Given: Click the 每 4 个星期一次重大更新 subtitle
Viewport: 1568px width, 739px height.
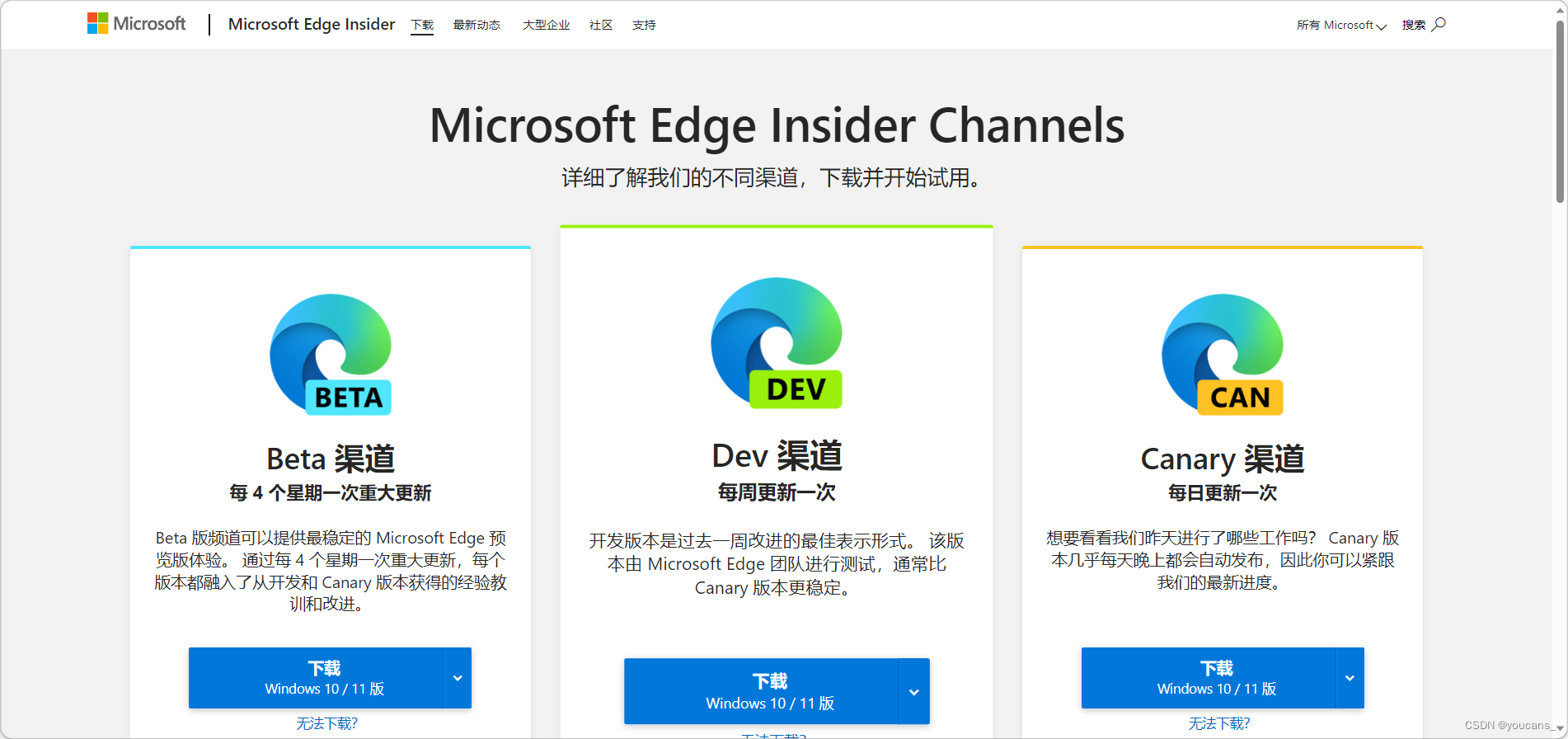Looking at the screenshot, I should point(331,492).
